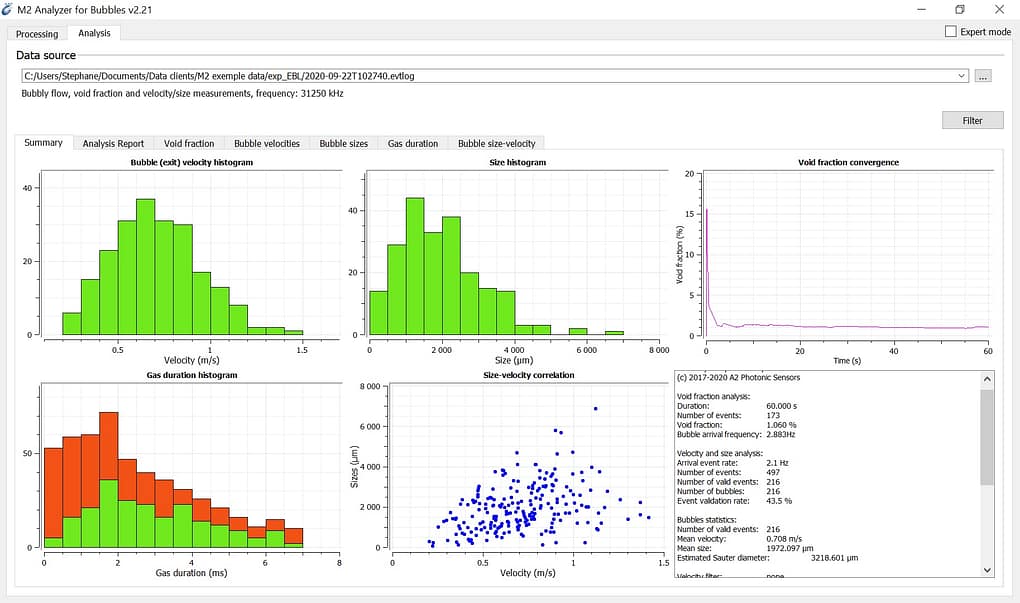Open the Bubble size-velocity tab
1020x603 pixels.
coord(496,143)
